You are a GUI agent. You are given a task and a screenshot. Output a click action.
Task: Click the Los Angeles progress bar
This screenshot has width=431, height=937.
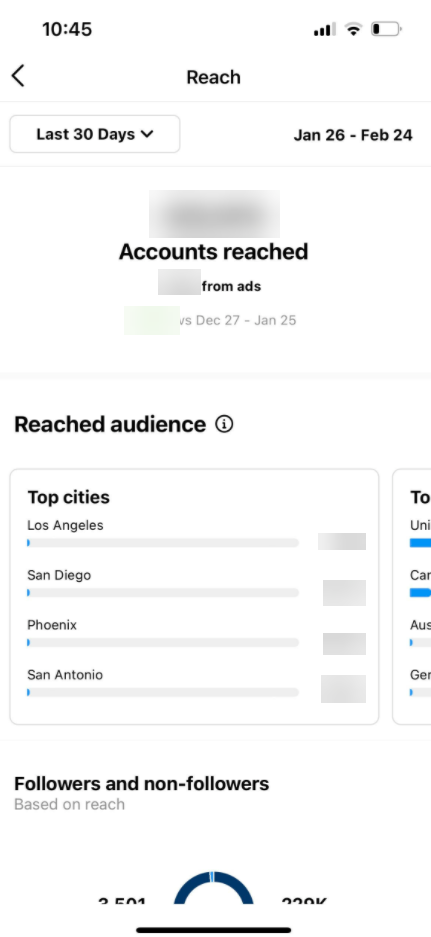tap(163, 543)
